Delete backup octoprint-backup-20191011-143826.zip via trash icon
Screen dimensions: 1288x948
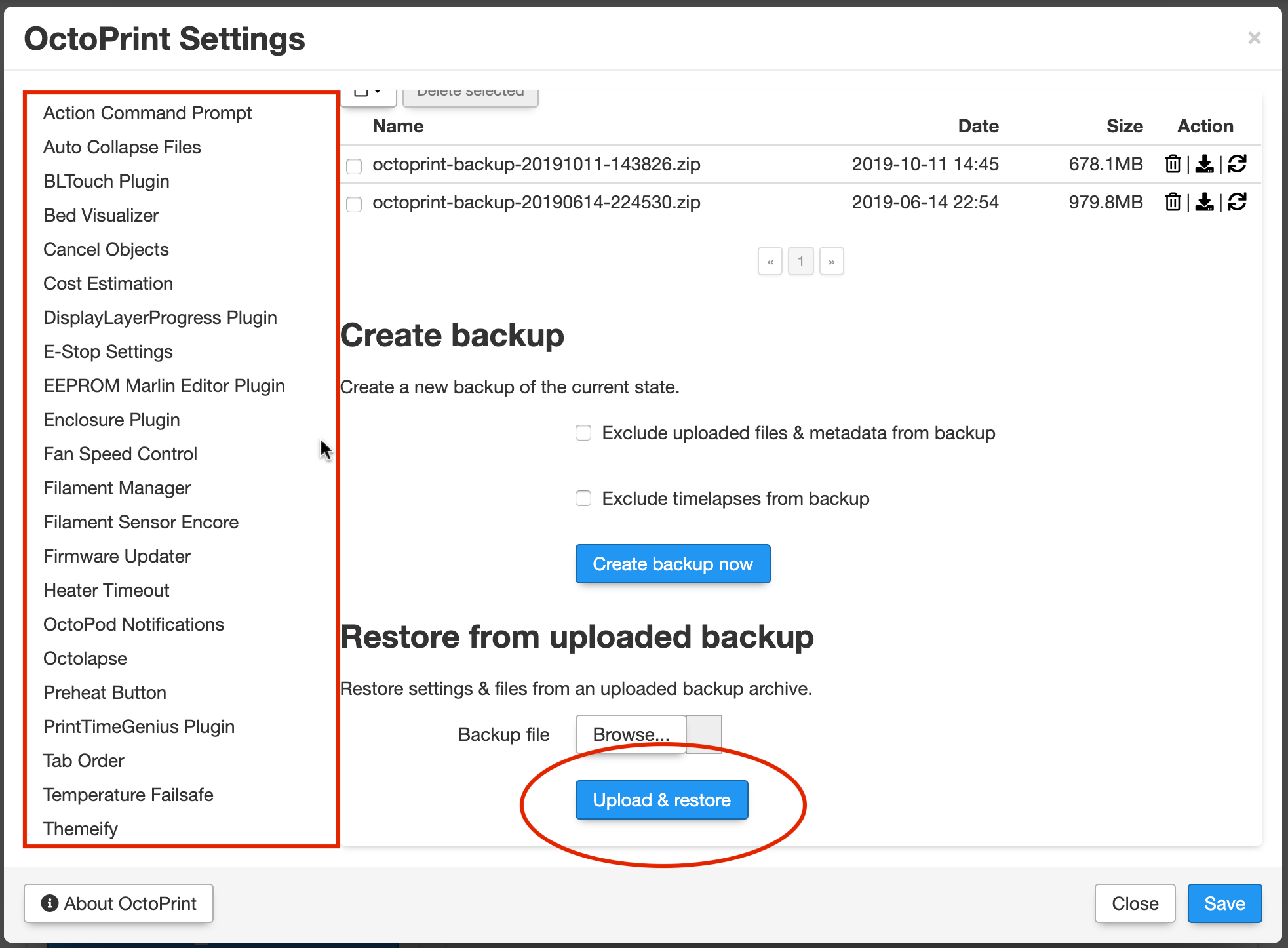click(x=1173, y=164)
